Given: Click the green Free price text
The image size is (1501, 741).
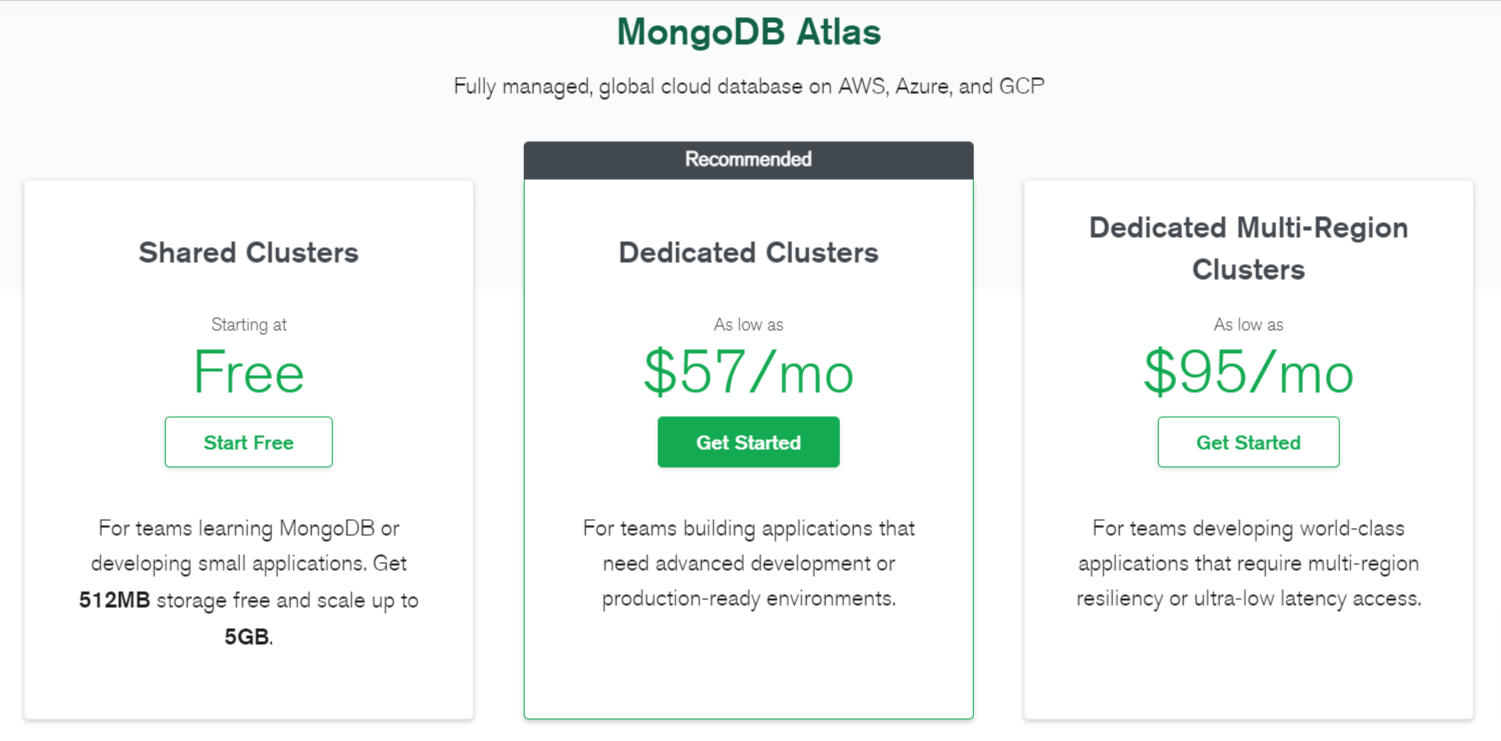Looking at the screenshot, I should pyautogui.click(x=249, y=372).
